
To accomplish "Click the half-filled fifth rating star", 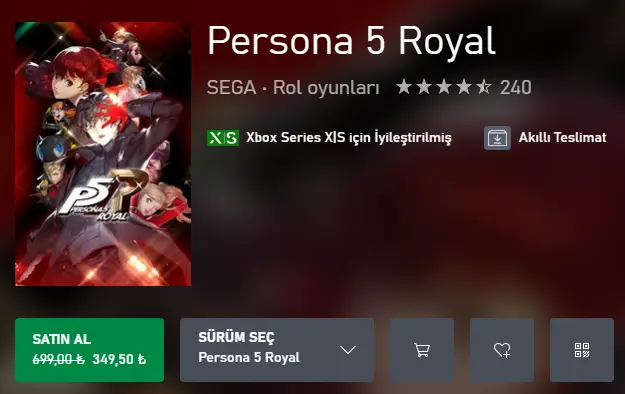I will click(483, 87).
